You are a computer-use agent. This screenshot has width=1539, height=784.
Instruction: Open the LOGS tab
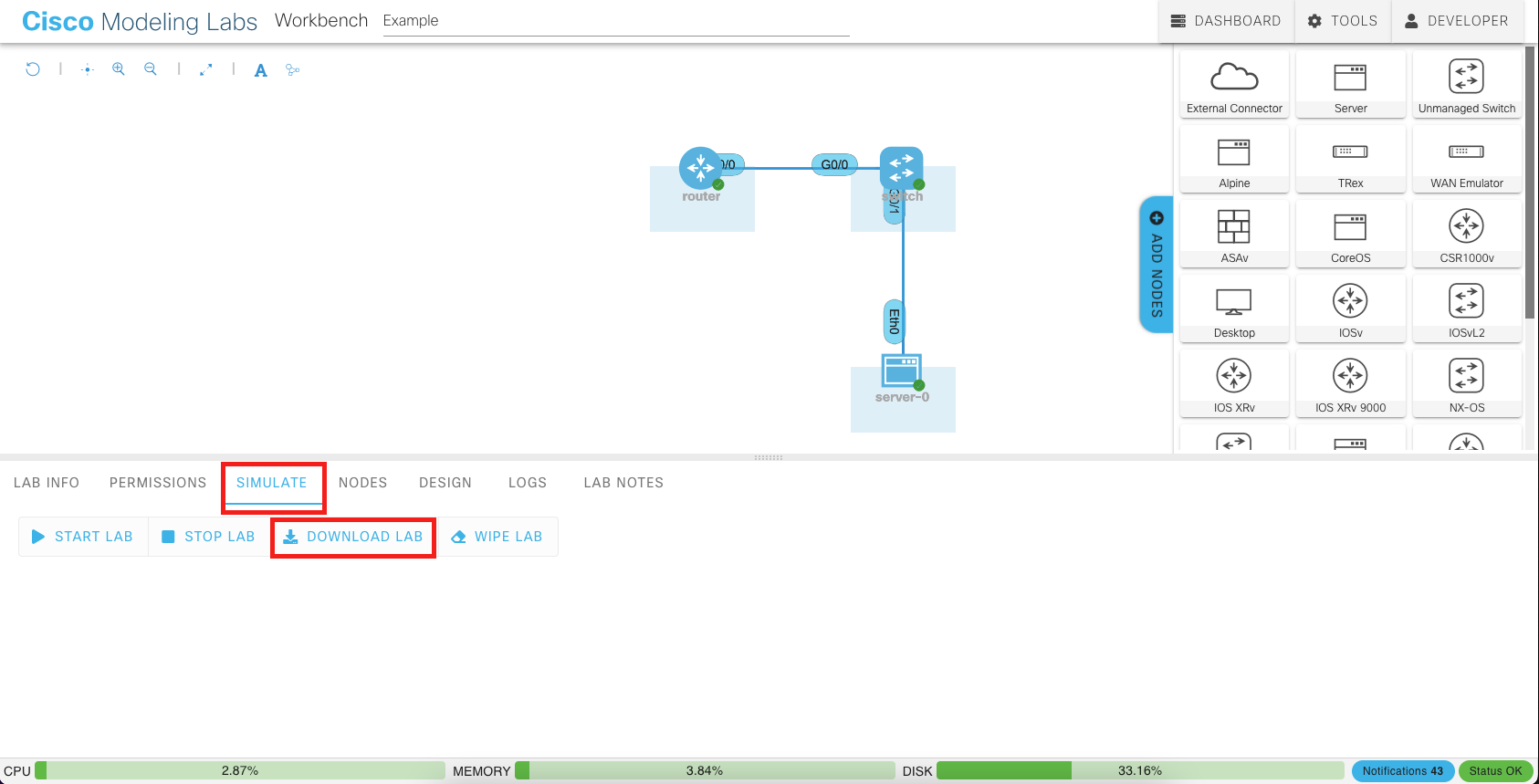[528, 483]
